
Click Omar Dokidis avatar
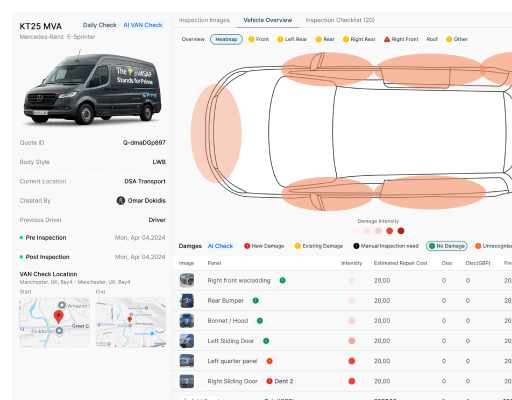121,200
